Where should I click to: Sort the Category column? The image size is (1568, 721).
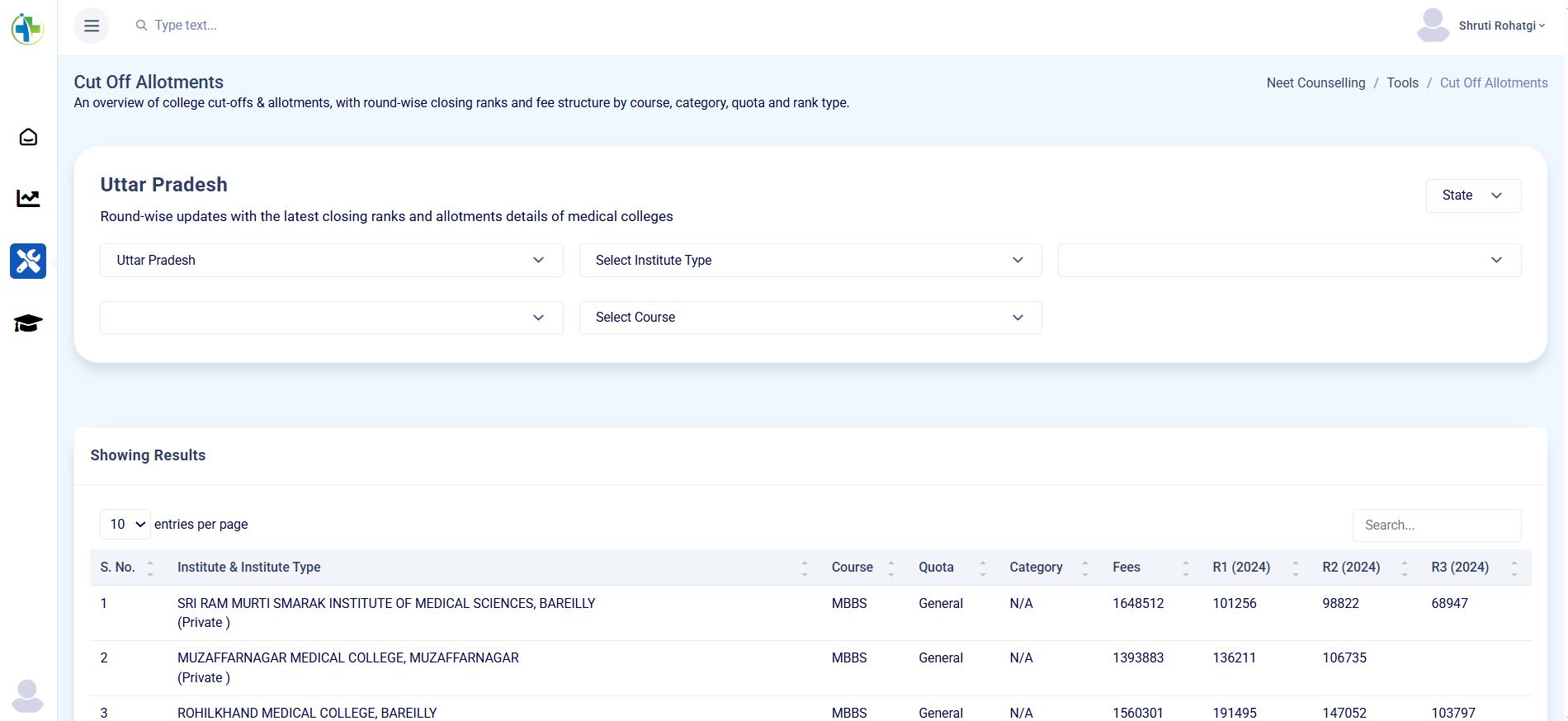pyautogui.click(x=1085, y=568)
